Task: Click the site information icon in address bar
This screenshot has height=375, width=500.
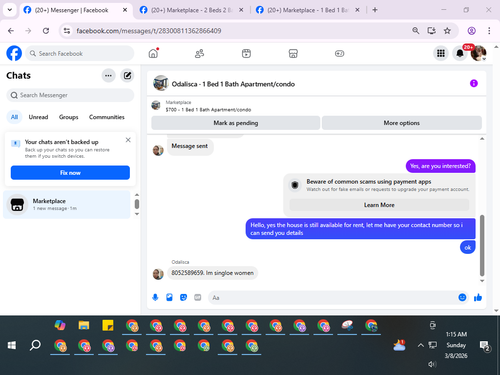Action: click(67, 31)
